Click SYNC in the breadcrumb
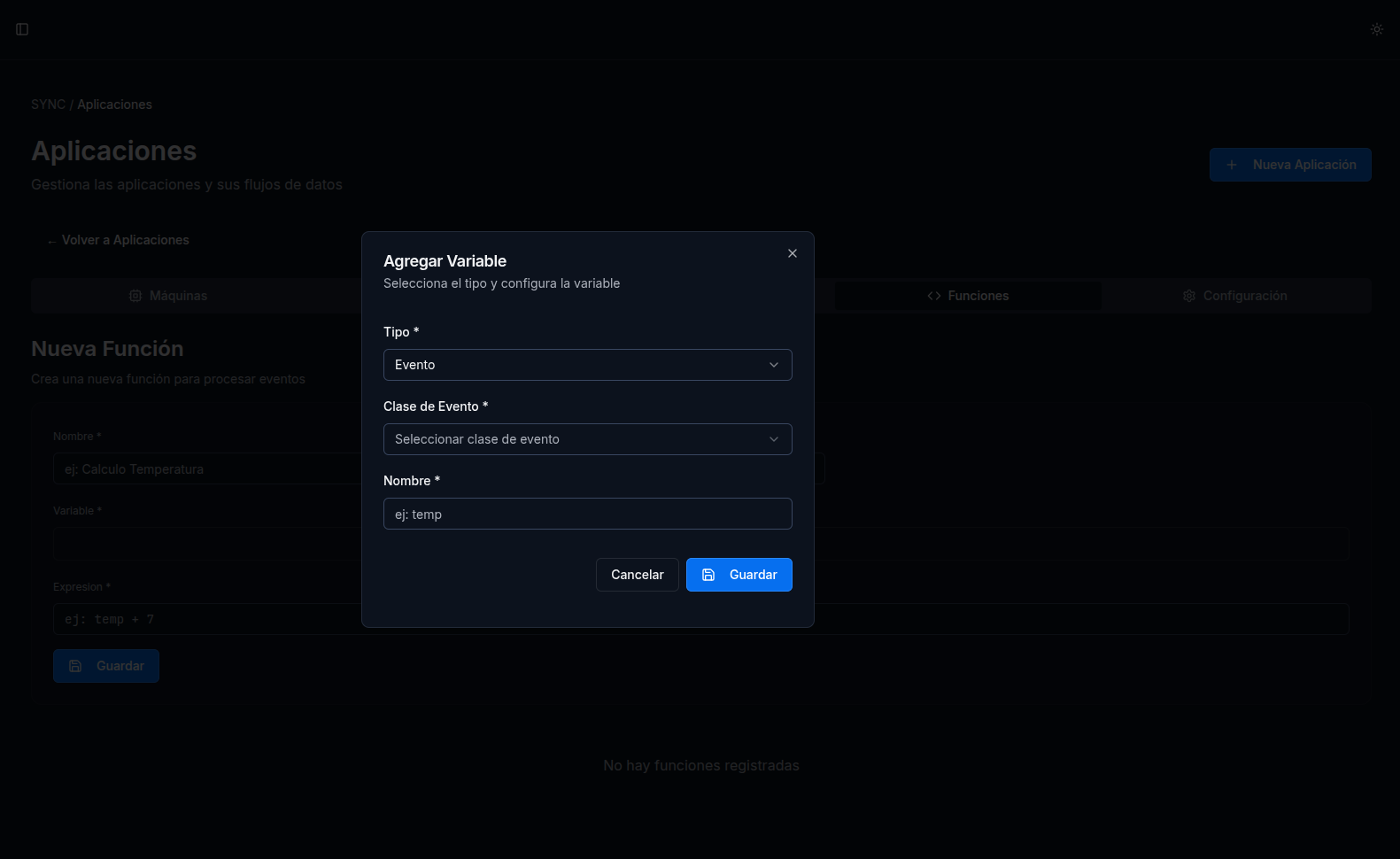Screen dimensions: 1400x859 [x=48, y=104]
